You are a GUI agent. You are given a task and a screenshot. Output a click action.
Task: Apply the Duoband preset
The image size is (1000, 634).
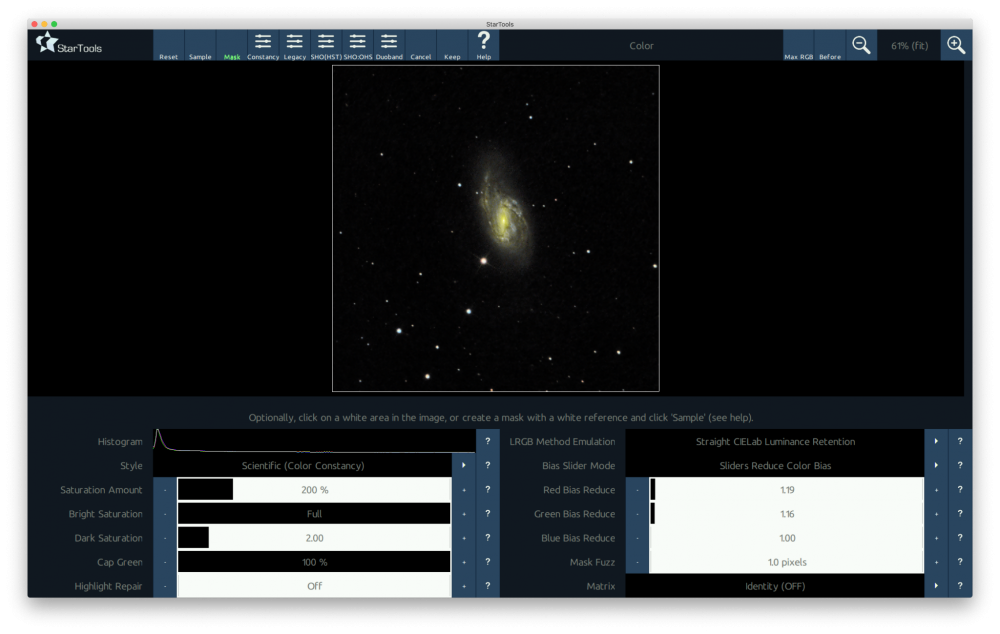click(x=389, y=45)
